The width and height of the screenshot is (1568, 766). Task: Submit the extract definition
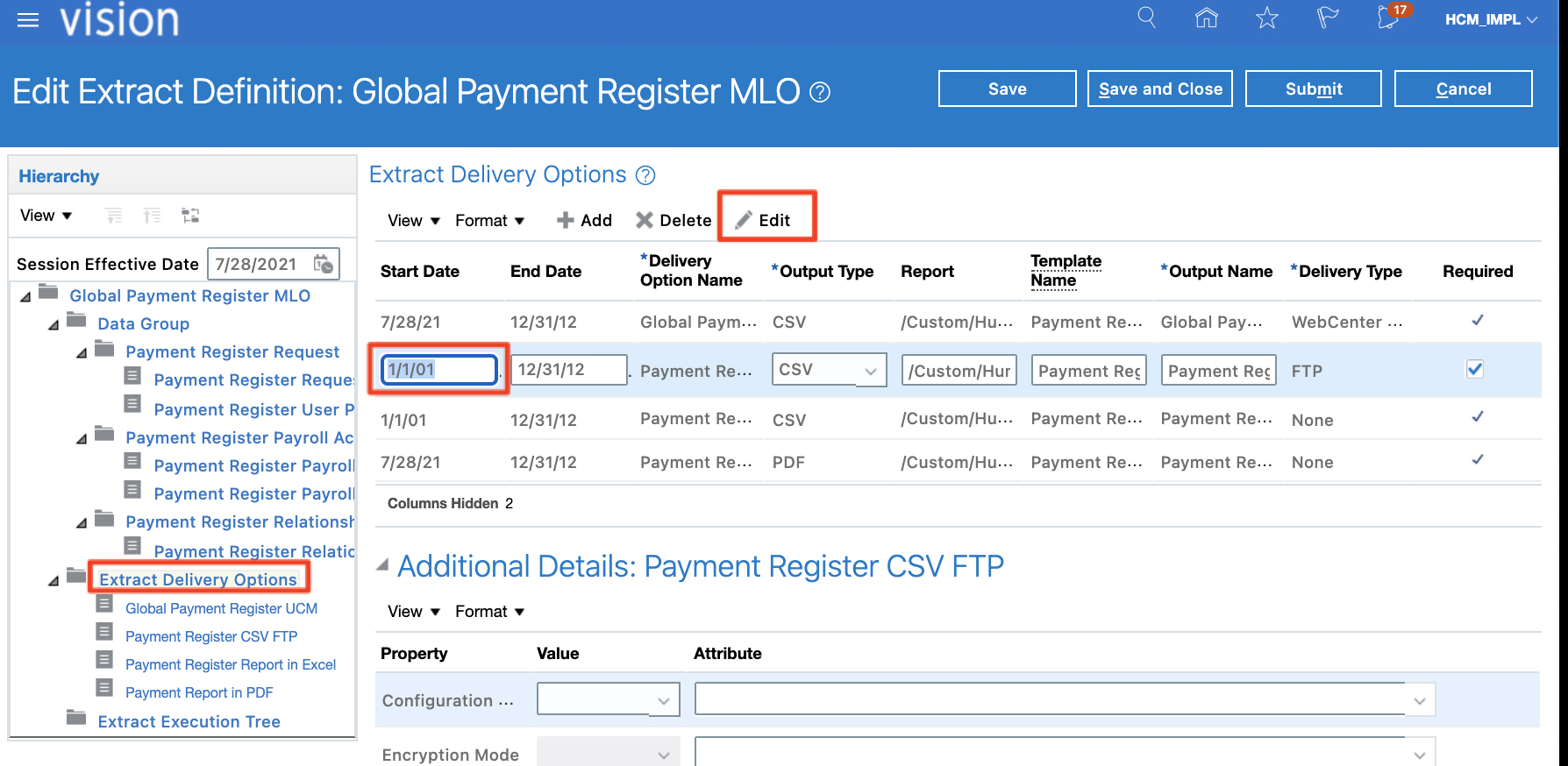(x=1314, y=89)
